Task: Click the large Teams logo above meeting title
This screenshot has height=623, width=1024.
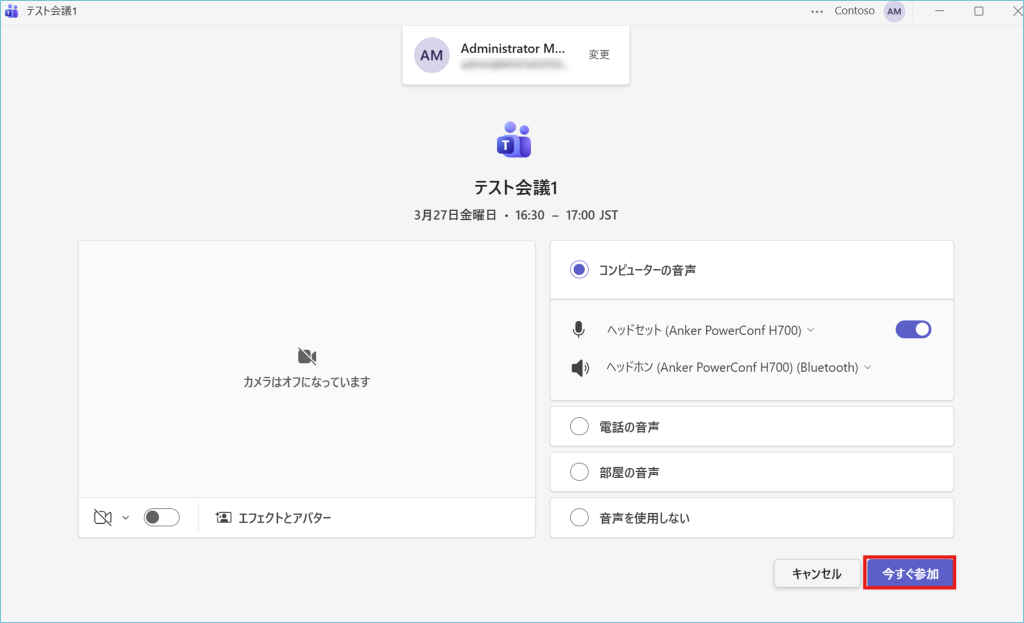Action: [514, 141]
